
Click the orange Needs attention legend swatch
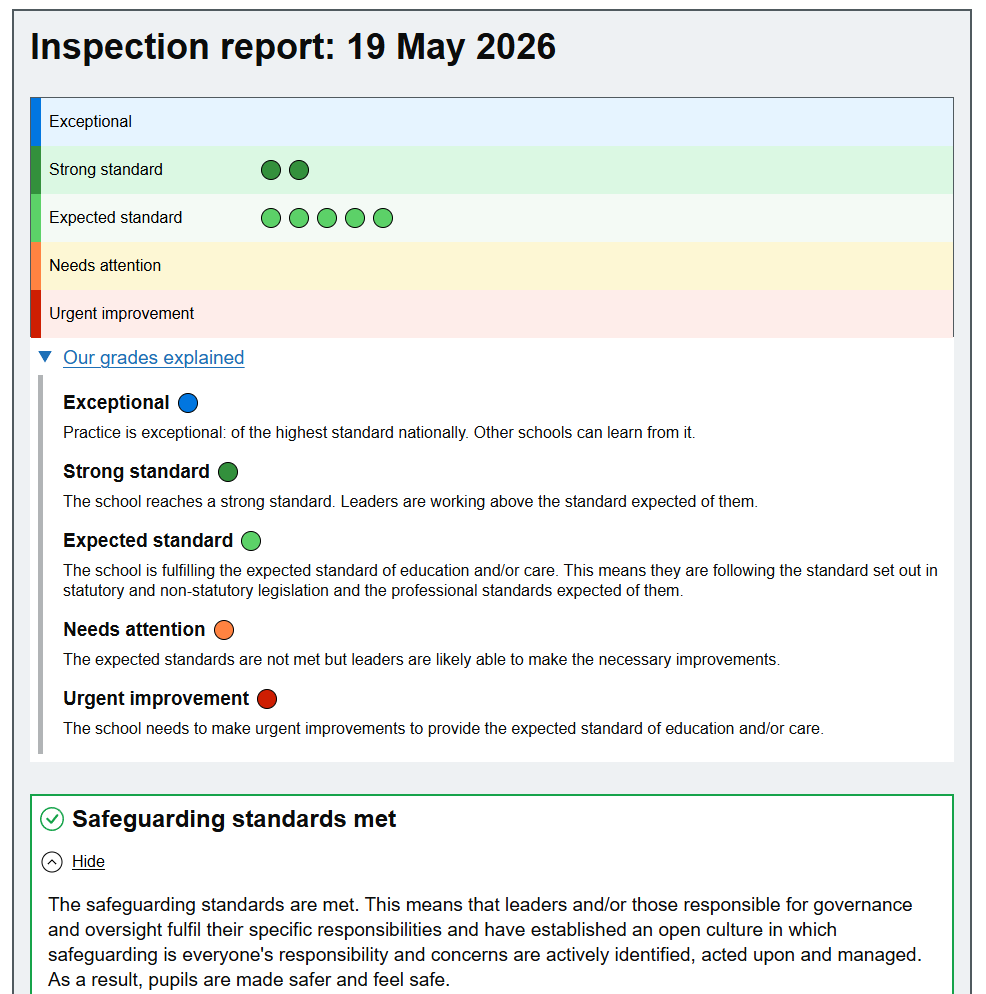(224, 629)
